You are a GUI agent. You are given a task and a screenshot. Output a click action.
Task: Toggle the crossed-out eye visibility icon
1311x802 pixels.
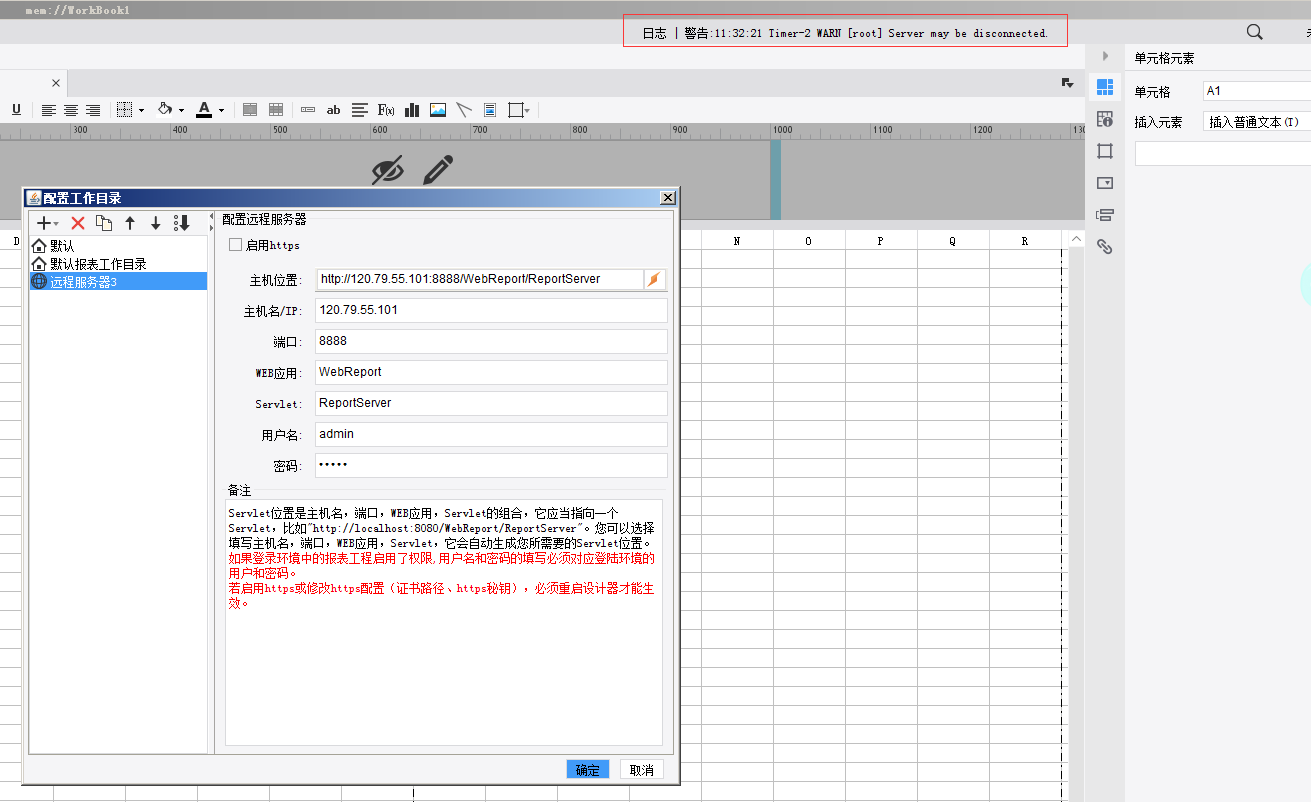point(387,170)
